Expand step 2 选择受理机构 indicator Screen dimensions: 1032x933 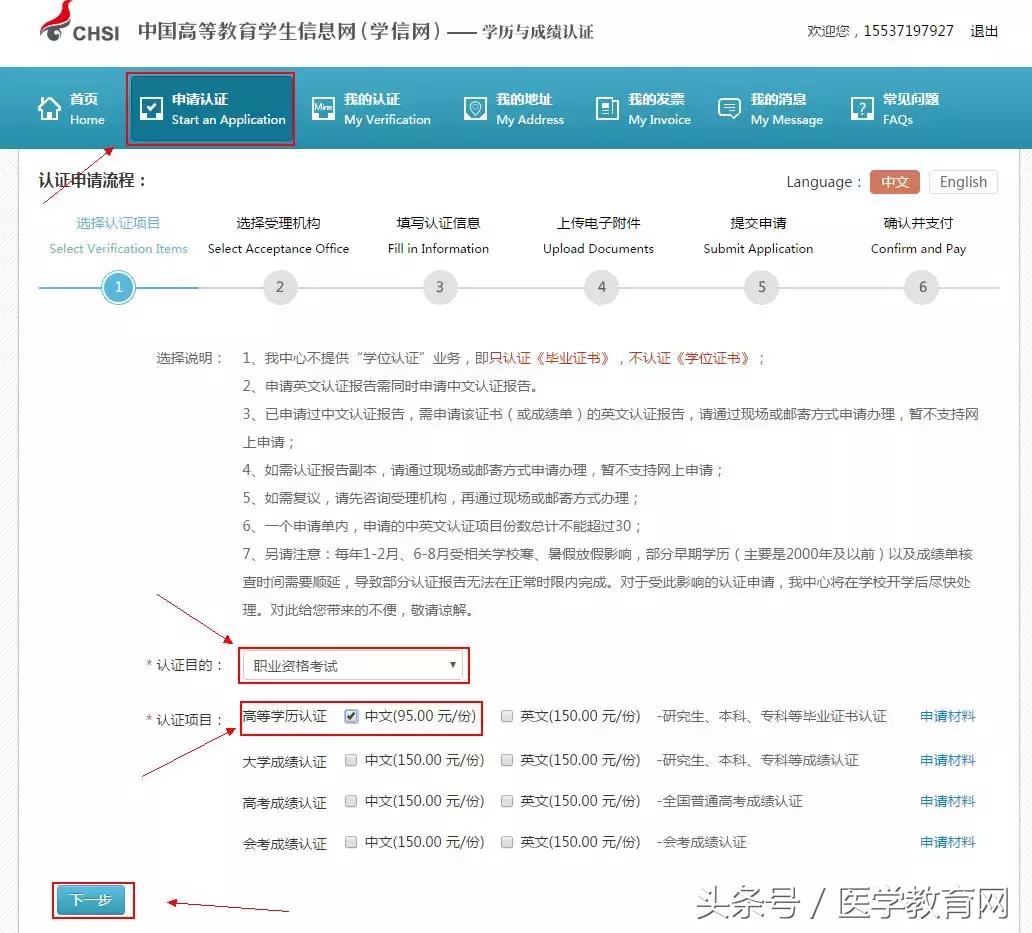[279, 287]
